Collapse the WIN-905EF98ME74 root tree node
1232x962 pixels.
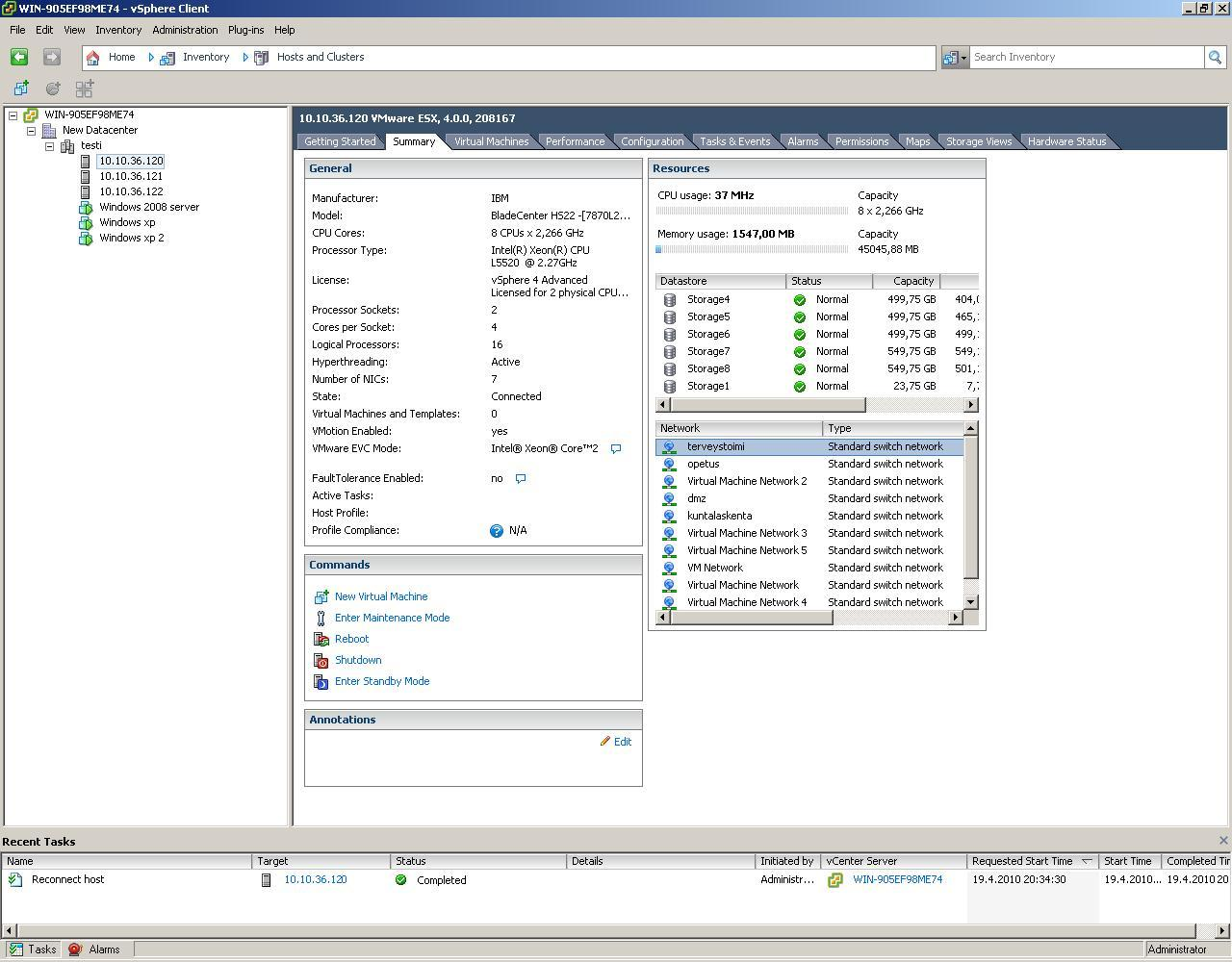pos(13,115)
